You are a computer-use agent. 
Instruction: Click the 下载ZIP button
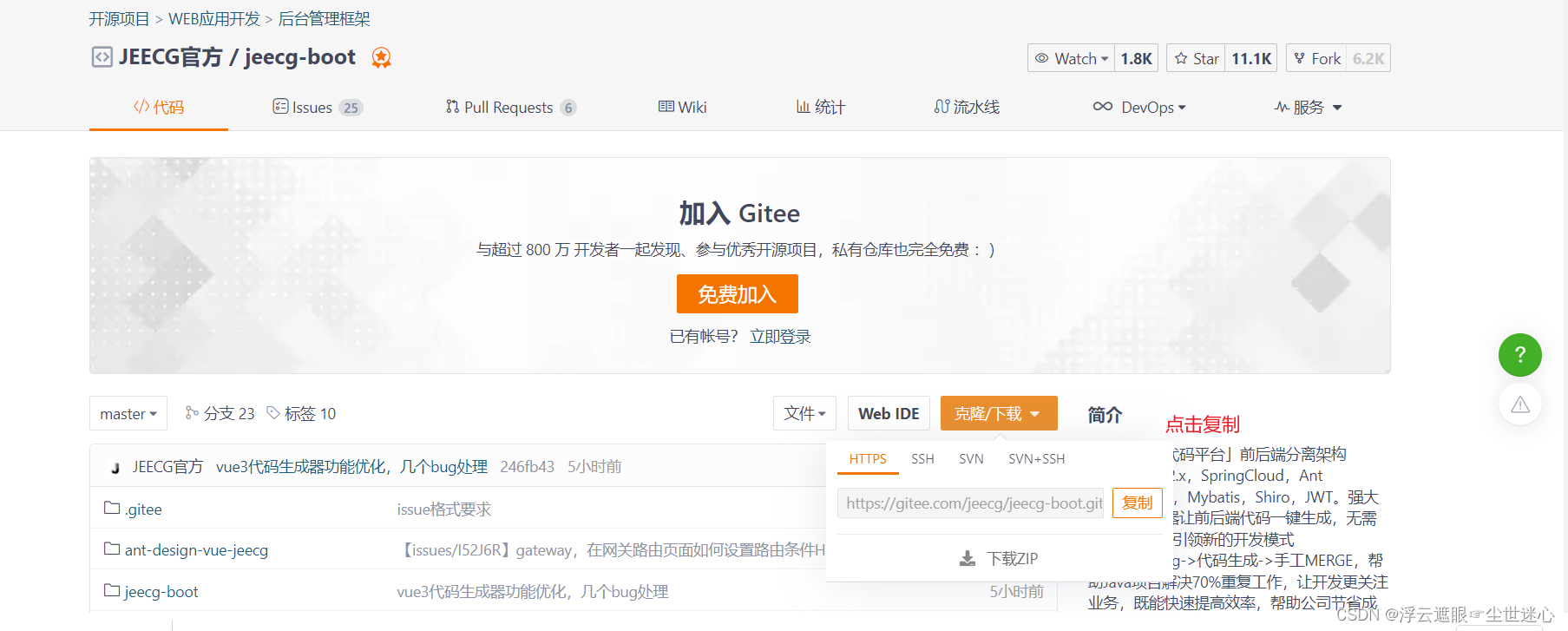coord(999,558)
